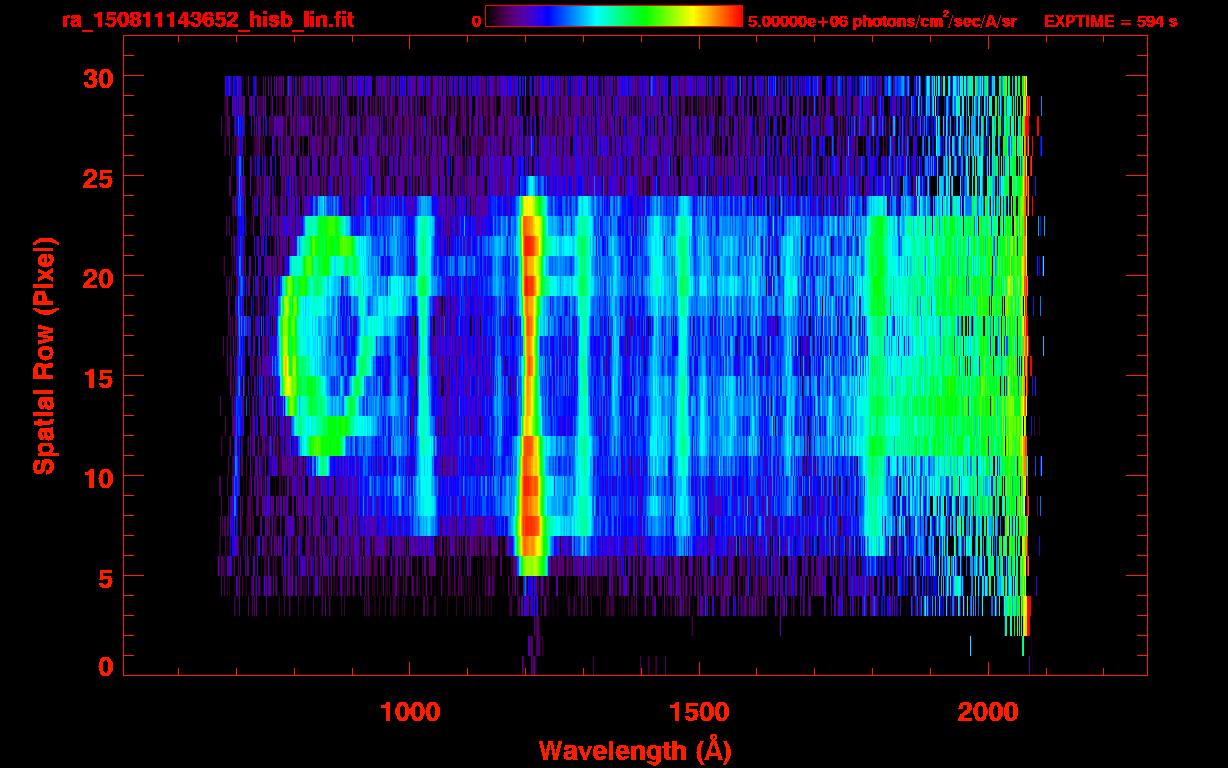
Task: Click the x-axis tick label 1000
Action: [410, 712]
